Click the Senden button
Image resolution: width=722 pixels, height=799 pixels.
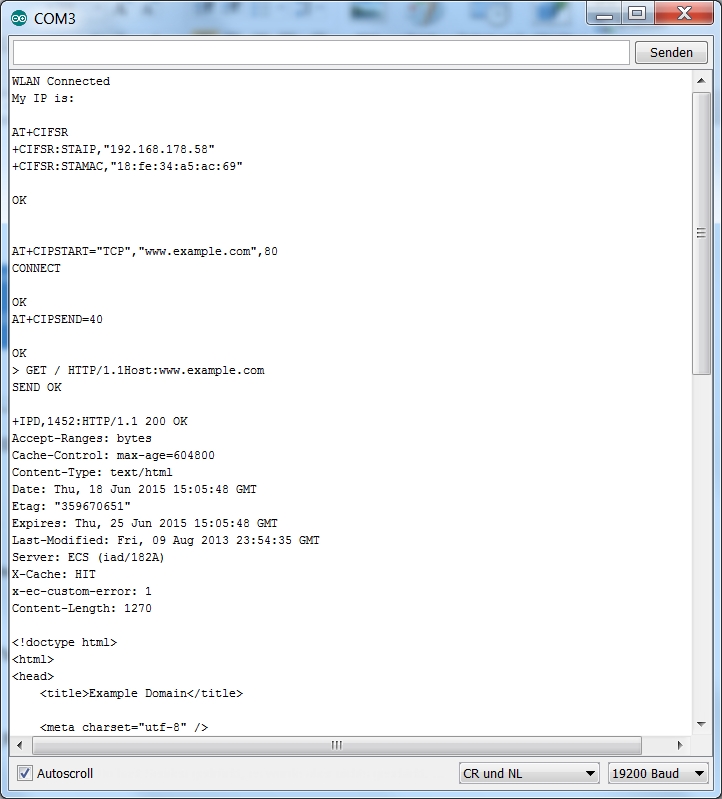pos(671,52)
